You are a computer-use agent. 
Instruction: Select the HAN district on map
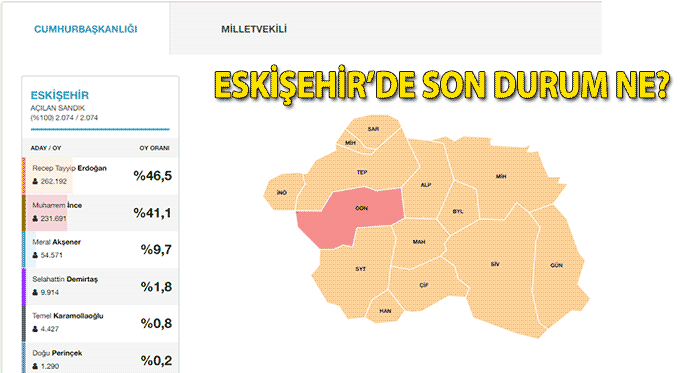[x=385, y=311]
